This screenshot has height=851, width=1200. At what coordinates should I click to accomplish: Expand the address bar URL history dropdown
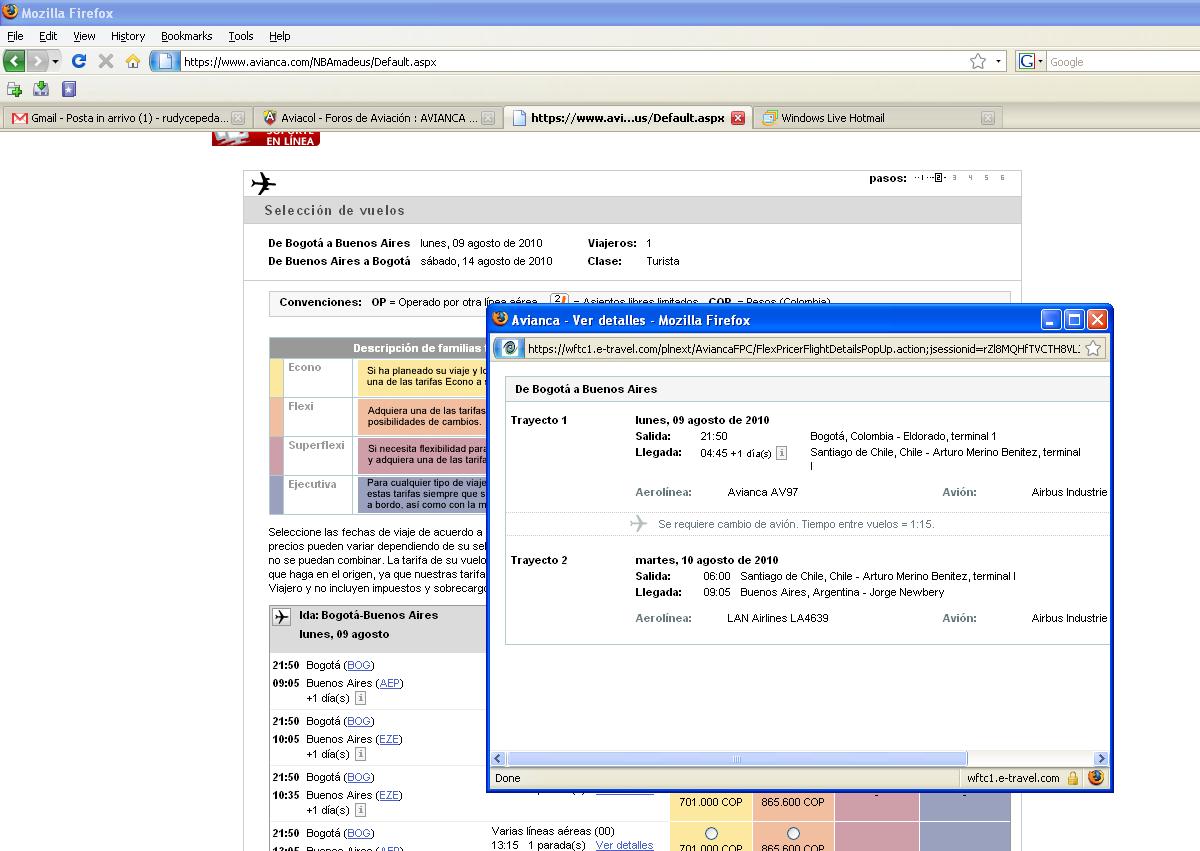(998, 61)
